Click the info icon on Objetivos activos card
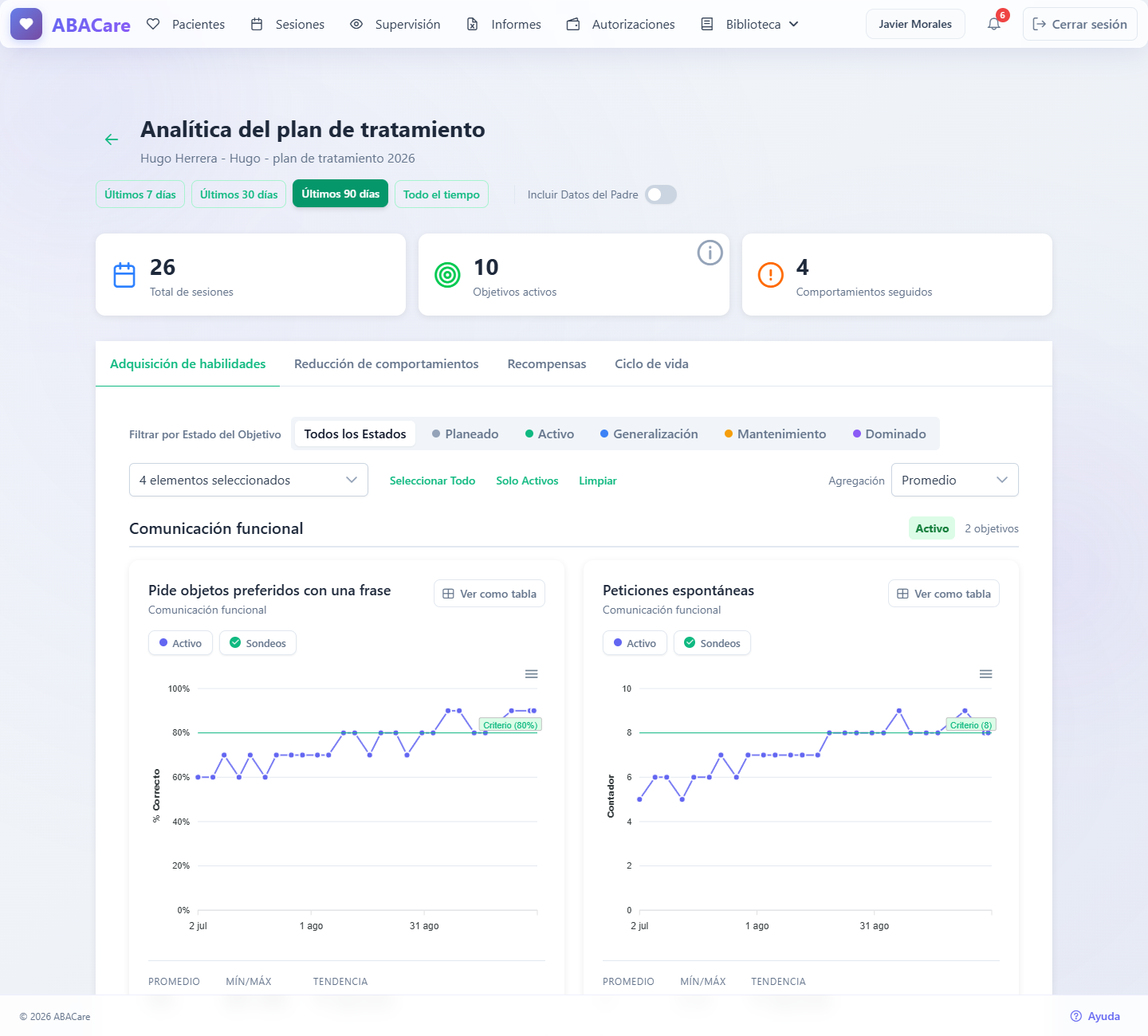The image size is (1148, 1036). (710, 253)
